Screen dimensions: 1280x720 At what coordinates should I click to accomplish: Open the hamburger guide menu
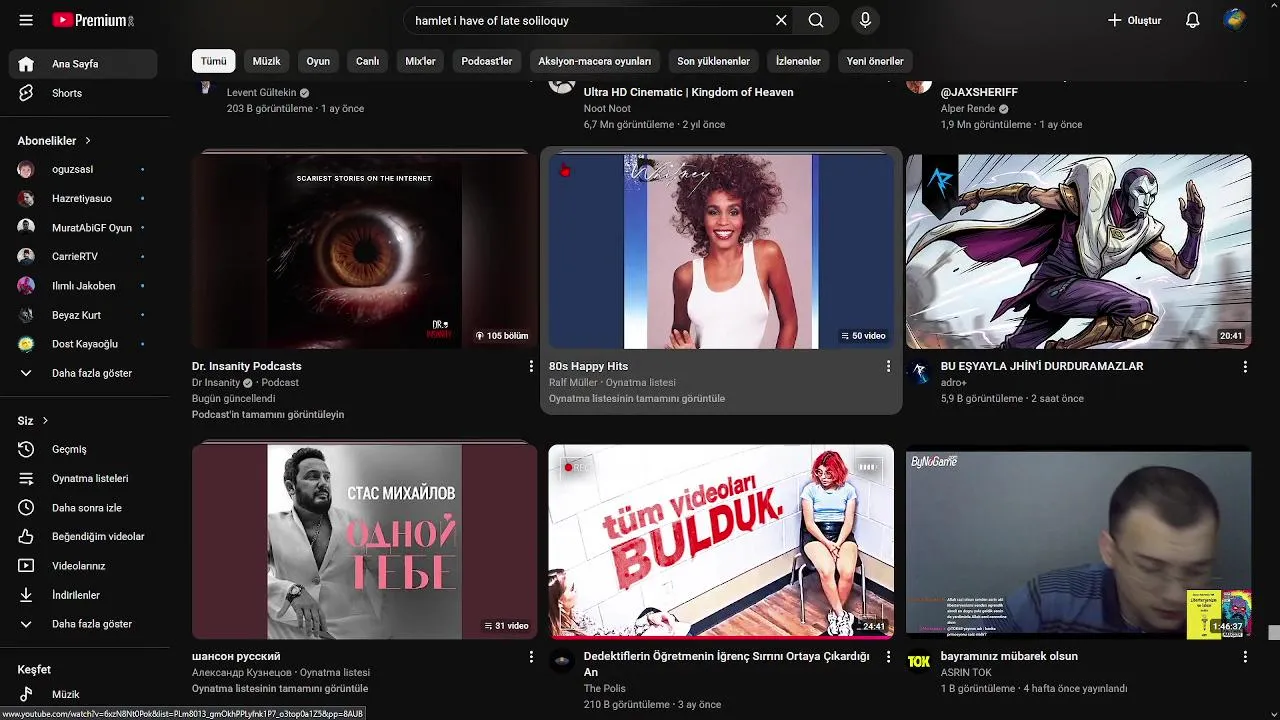click(26, 20)
